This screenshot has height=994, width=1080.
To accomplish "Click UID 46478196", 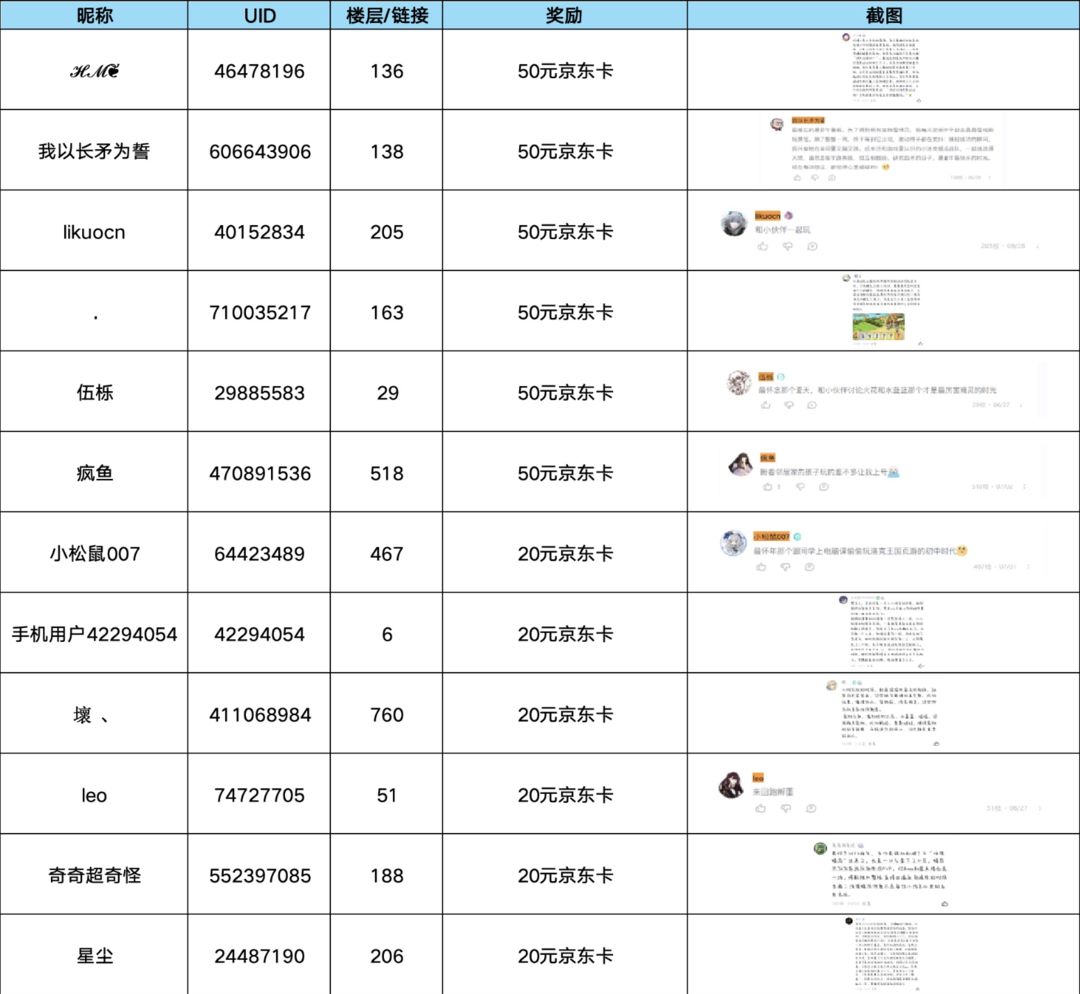I will point(259,71).
